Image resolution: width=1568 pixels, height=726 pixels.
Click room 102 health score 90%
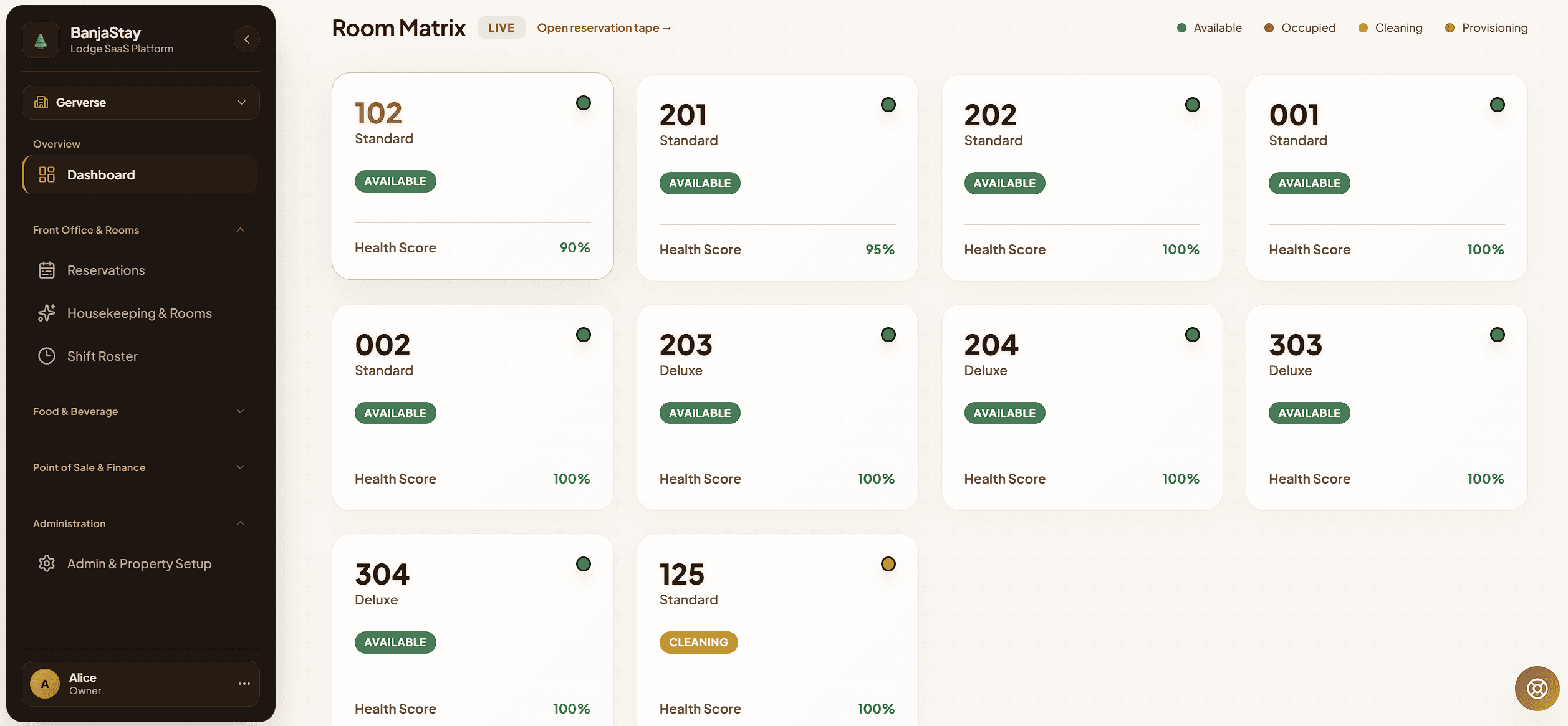click(575, 247)
